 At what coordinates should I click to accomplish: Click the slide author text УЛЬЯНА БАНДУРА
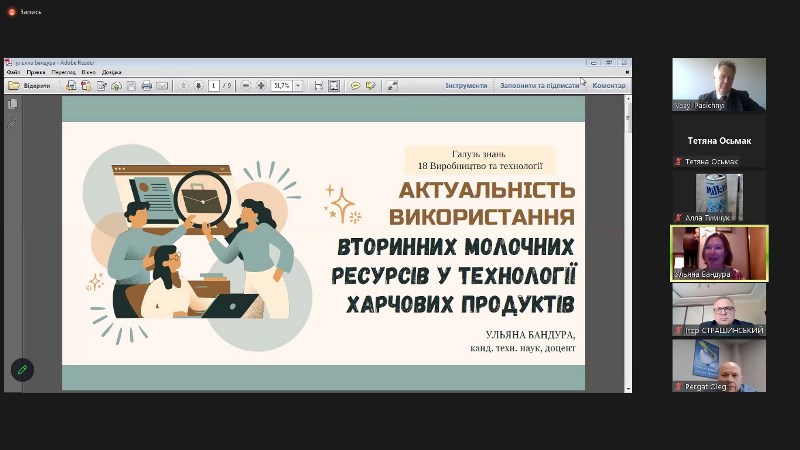(530, 335)
